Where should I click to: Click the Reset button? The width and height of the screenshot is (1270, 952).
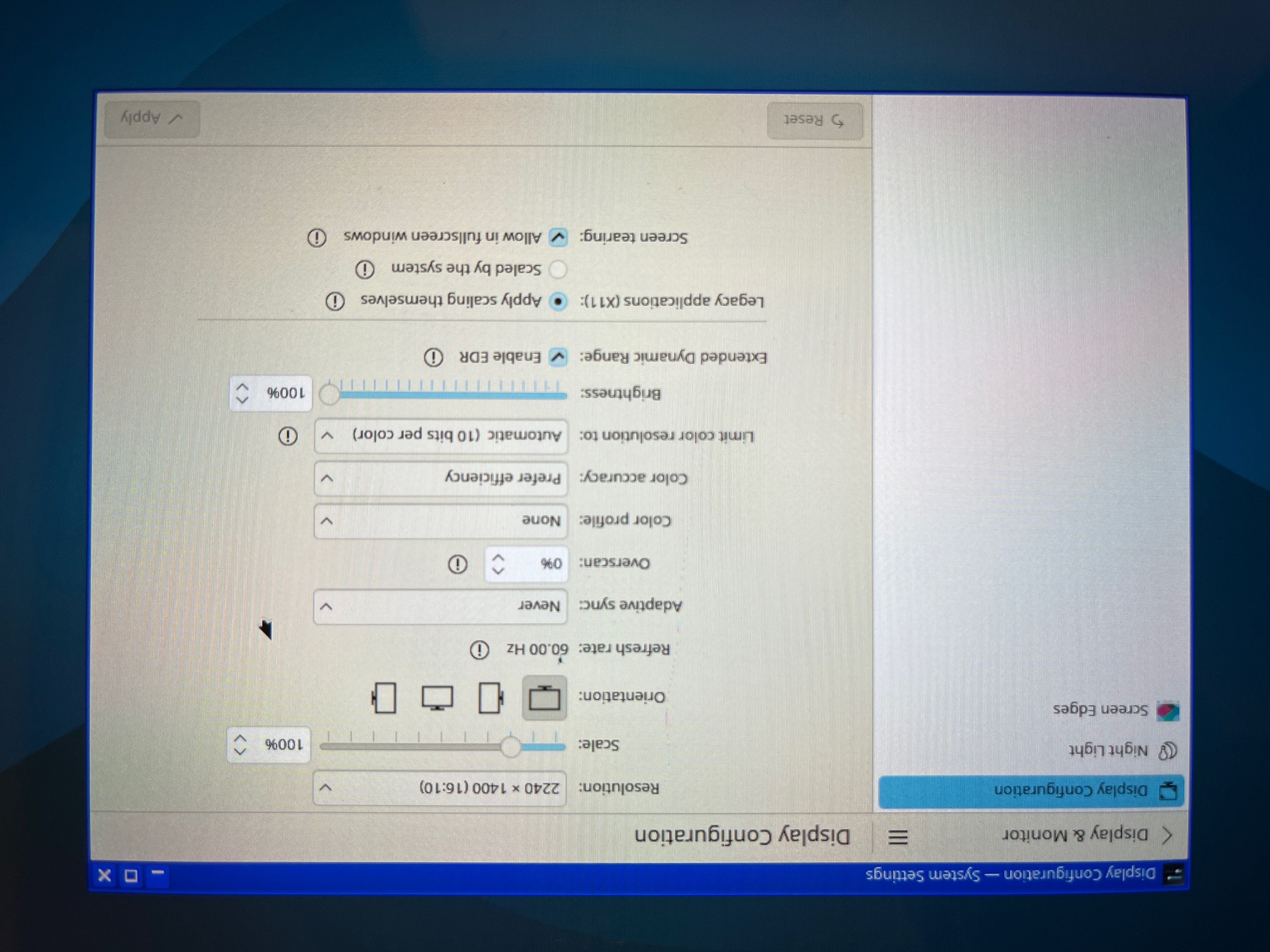tap(815, 120)
